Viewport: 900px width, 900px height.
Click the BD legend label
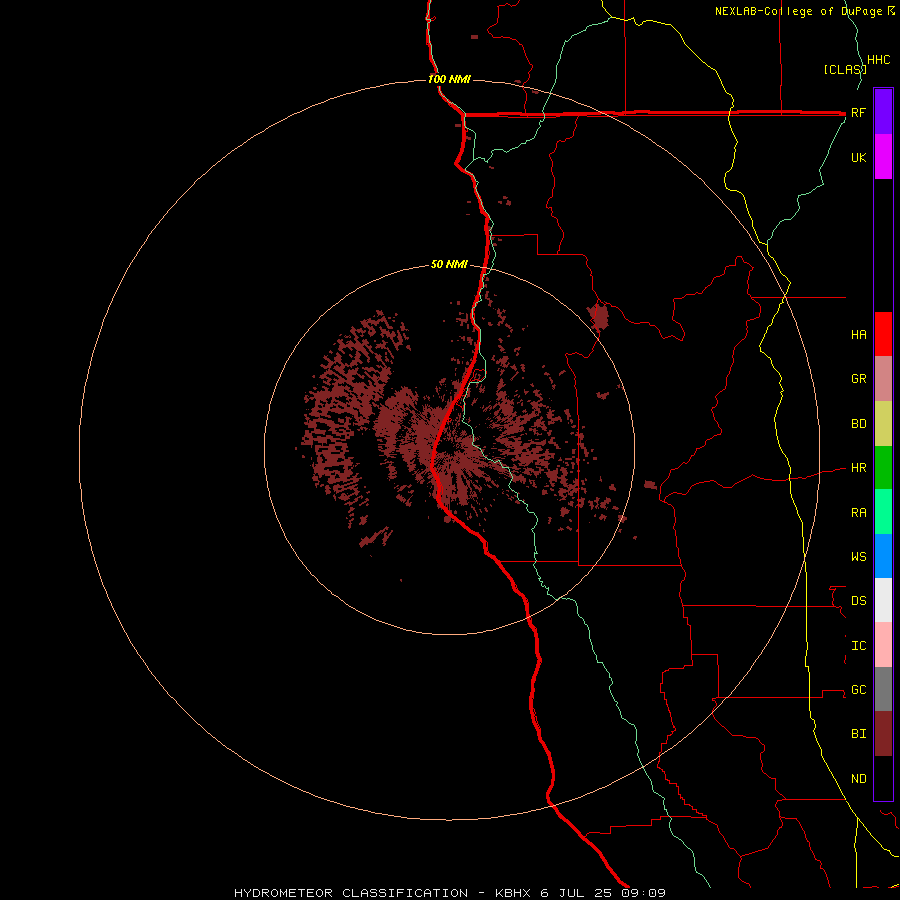coord(858,424)
